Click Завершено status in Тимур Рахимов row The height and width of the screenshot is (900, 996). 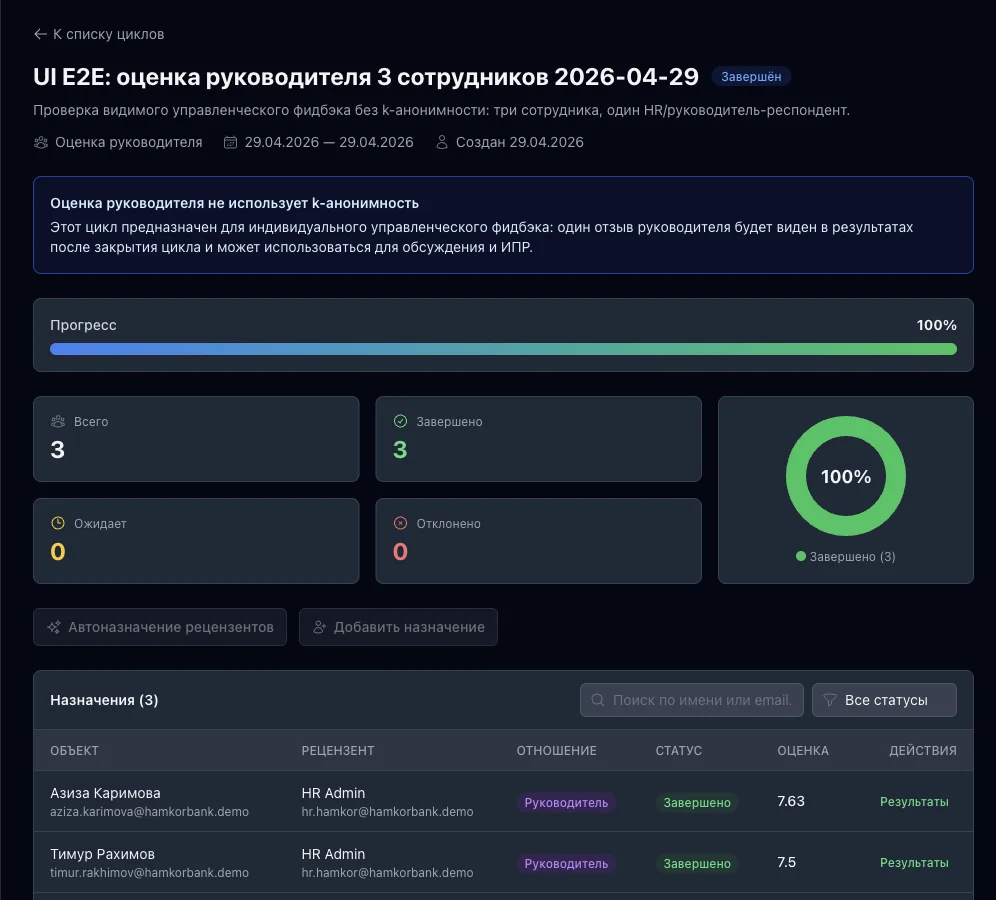tap(697, 864)
